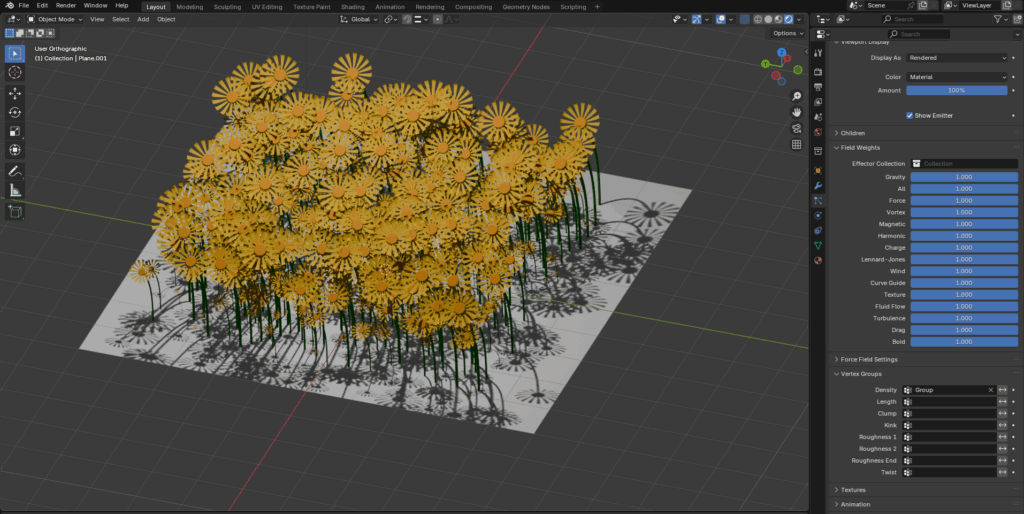
Task: Adjust the Turbulence weight slider
Action: (x=964, y=318)
